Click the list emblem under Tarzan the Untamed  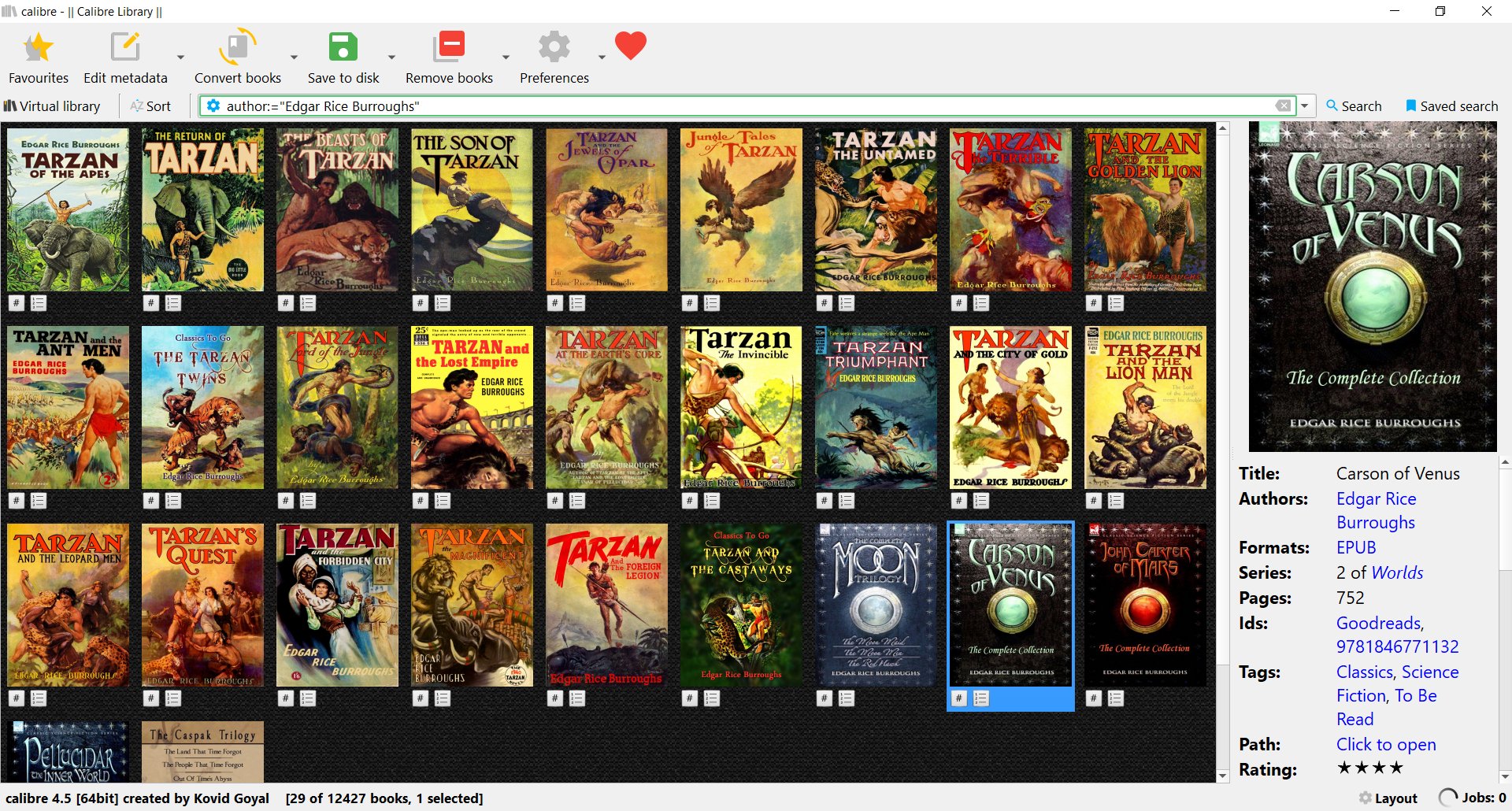pyautogui.click(x=847, y=303)
